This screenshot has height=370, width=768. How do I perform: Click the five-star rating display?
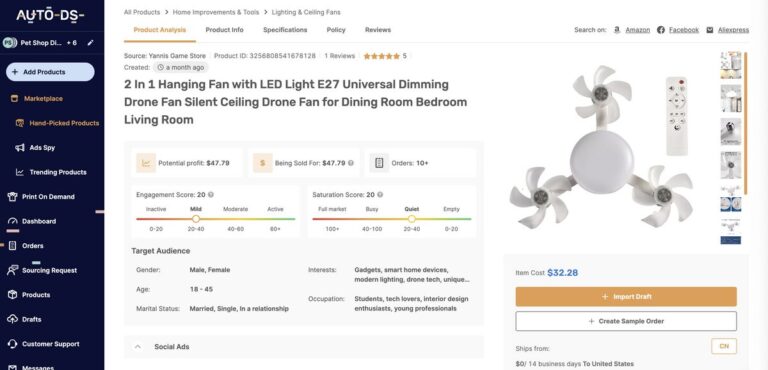[x=382, y=56]
